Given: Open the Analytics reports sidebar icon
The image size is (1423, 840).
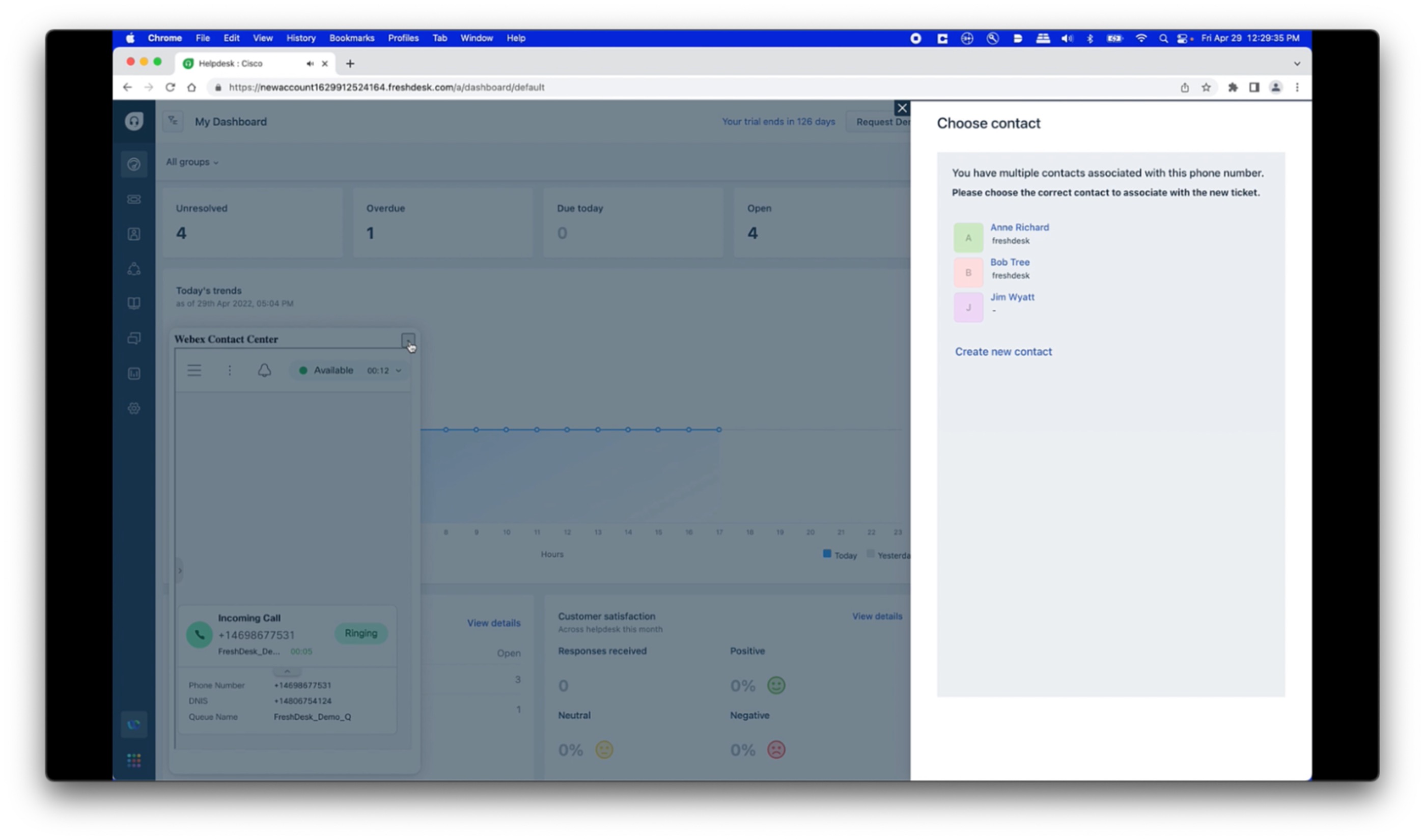Looking at the screenshot, I should (x=134, y=374).
